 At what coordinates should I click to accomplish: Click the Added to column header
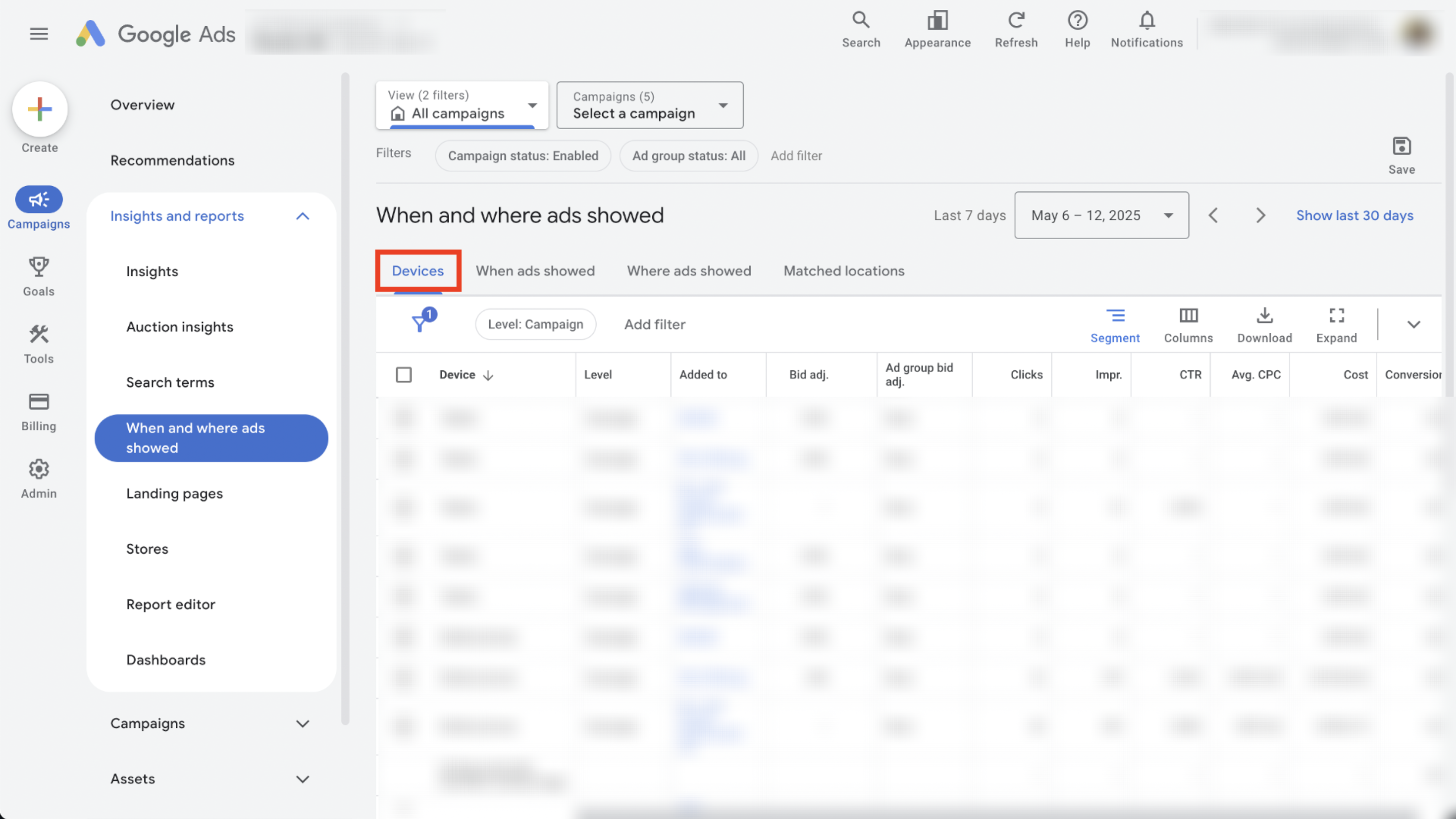pyautogui.click(x=703, y=375)
